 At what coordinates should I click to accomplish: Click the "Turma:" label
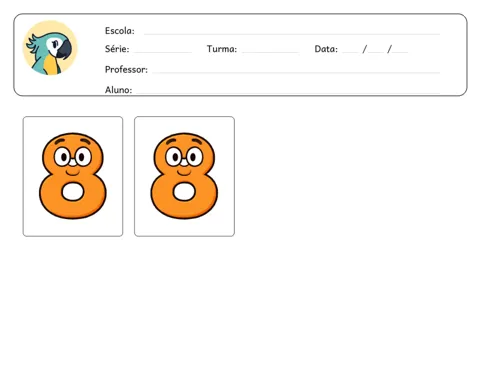tap(222, 49)
